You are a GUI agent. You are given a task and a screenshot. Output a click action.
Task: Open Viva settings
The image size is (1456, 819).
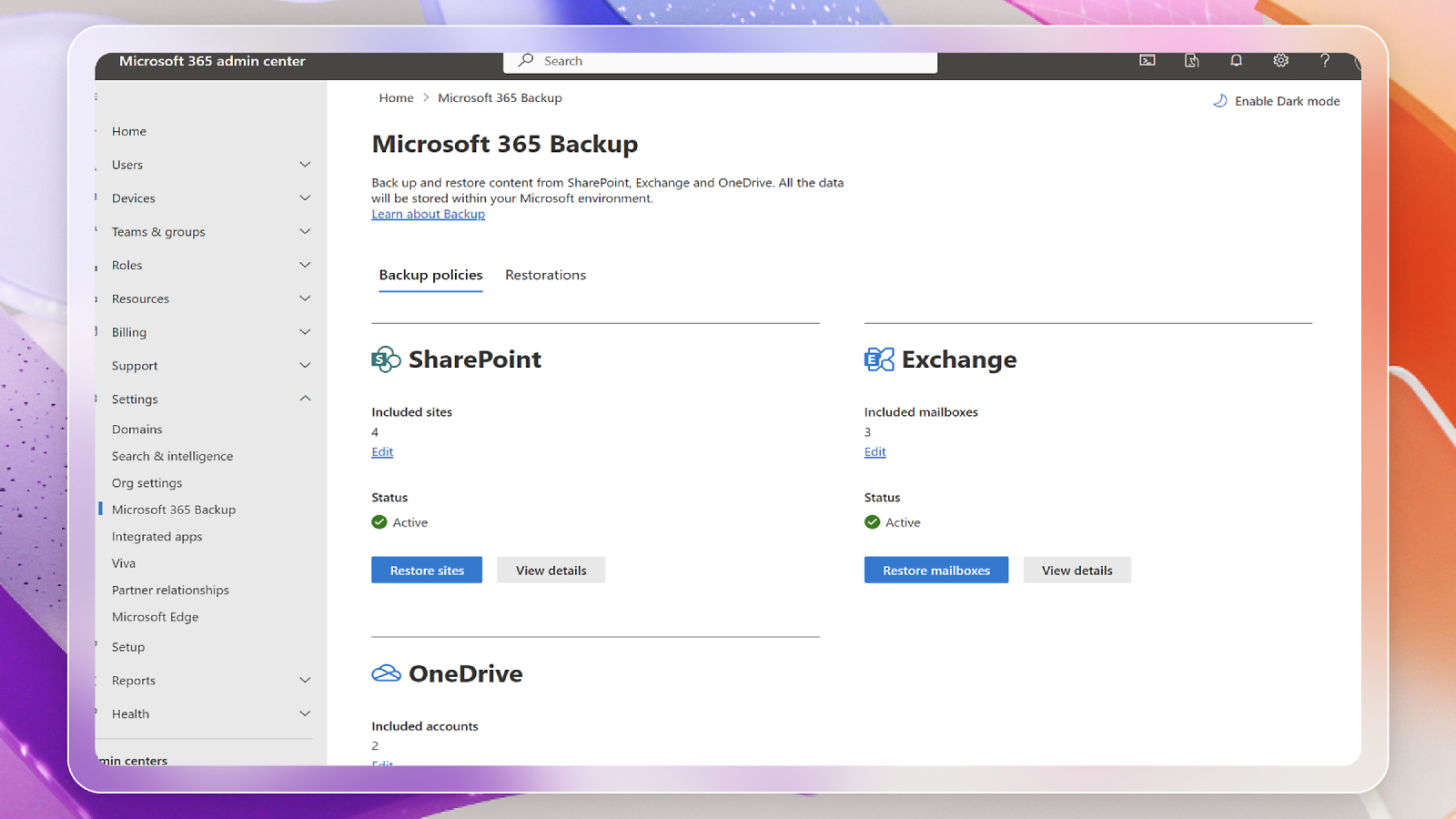click(124, 563)
